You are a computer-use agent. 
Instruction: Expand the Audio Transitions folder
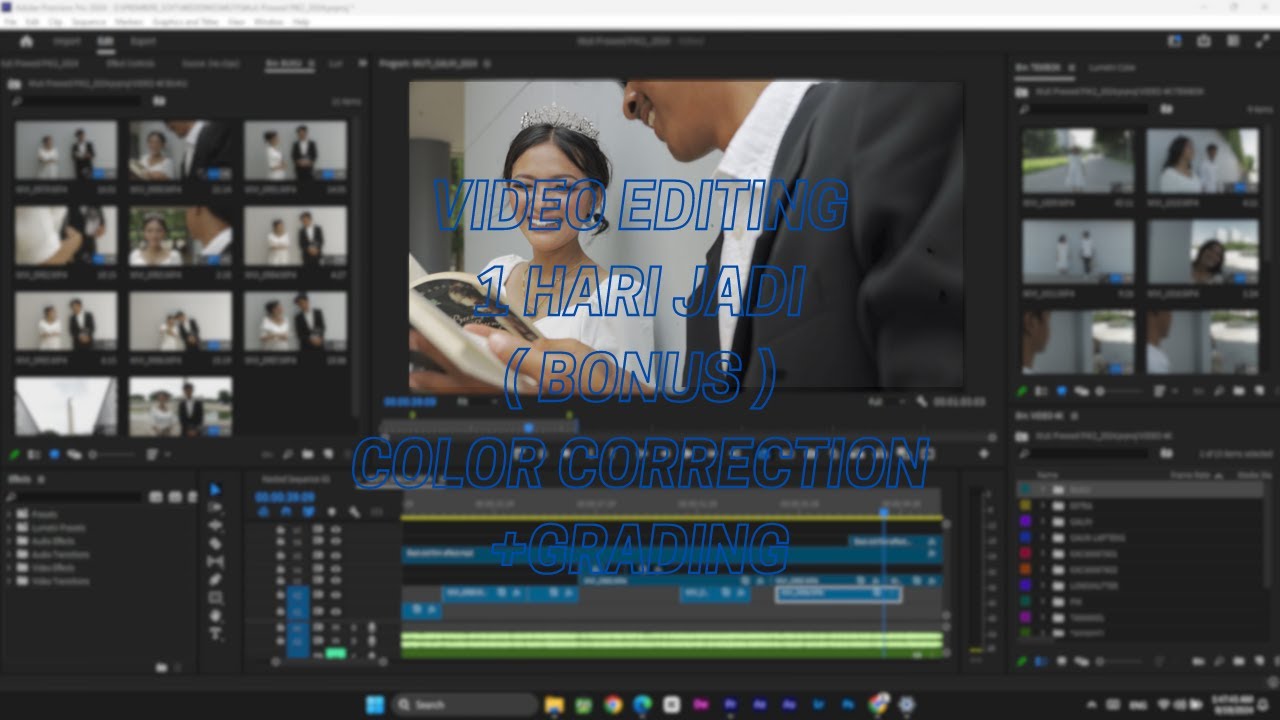tap(10, 554)
